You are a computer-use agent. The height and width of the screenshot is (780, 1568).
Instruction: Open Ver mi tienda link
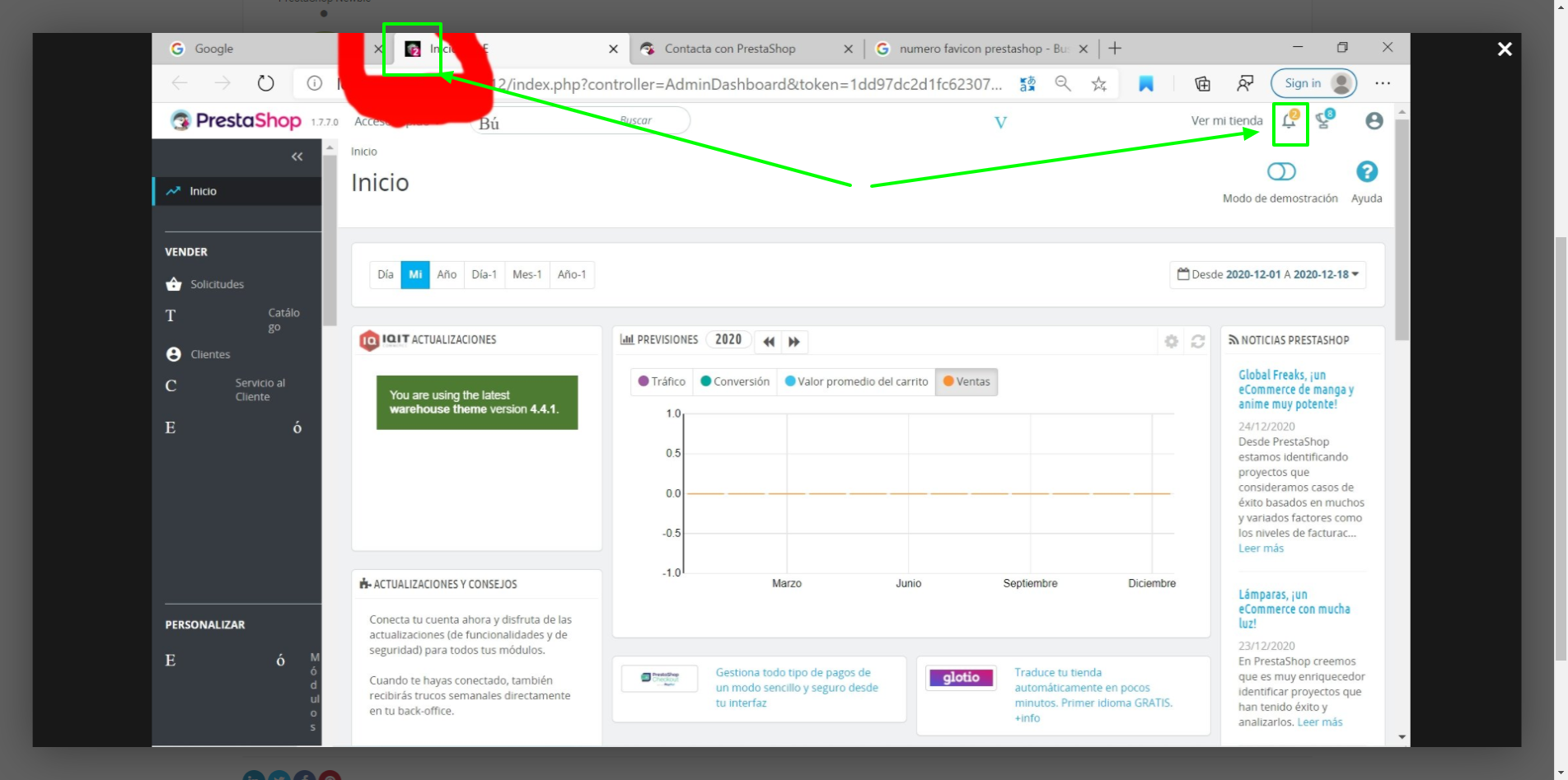[1226, 121]
